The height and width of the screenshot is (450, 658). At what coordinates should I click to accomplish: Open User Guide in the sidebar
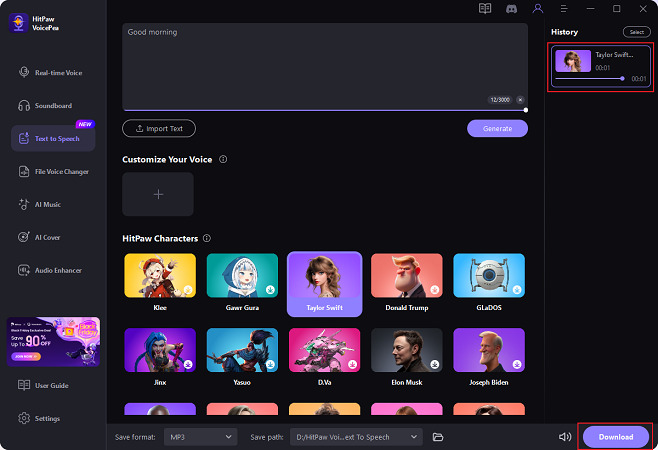click(53, 385)
